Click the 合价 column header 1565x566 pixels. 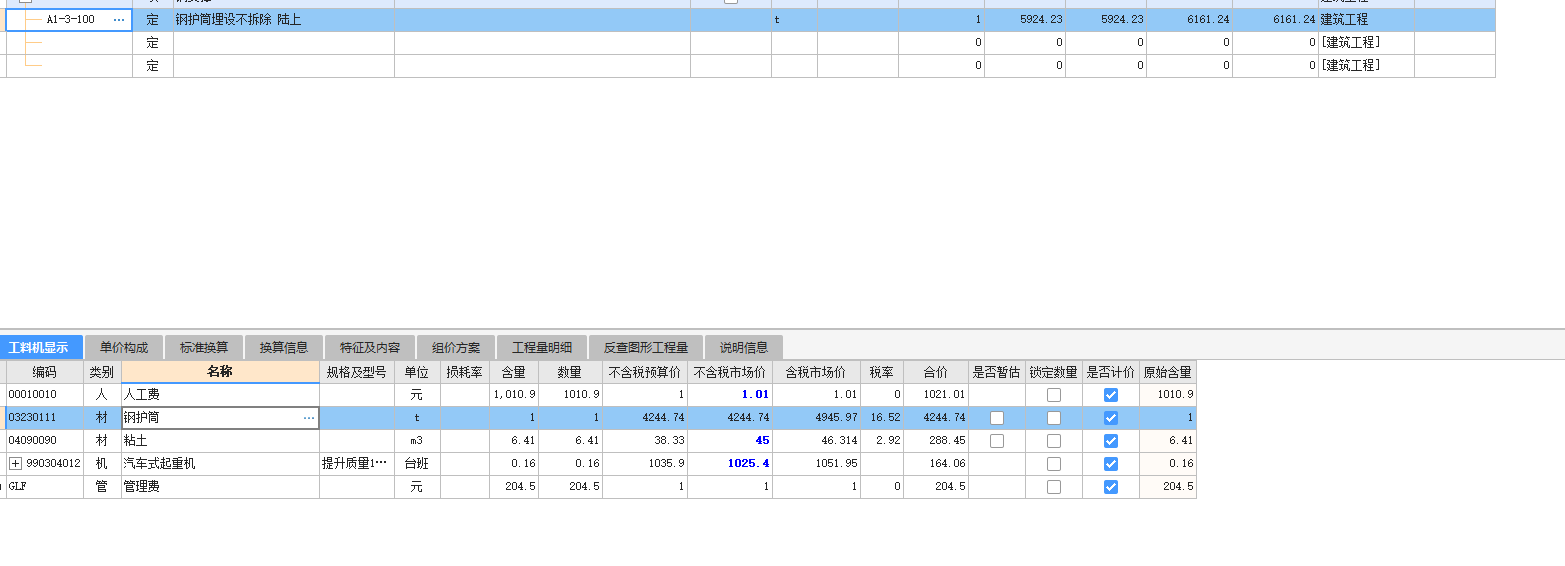pos(936,372)
